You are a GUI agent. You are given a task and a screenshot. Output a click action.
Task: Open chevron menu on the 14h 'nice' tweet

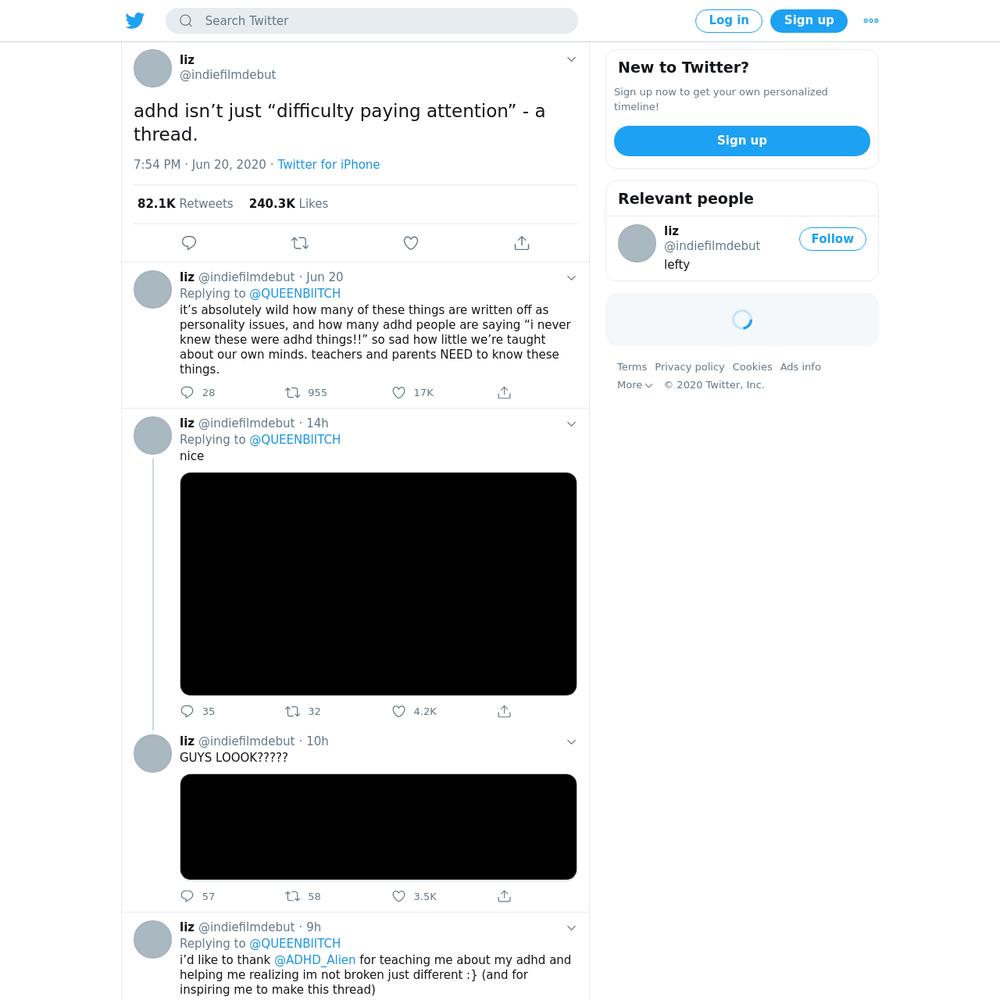571,424
